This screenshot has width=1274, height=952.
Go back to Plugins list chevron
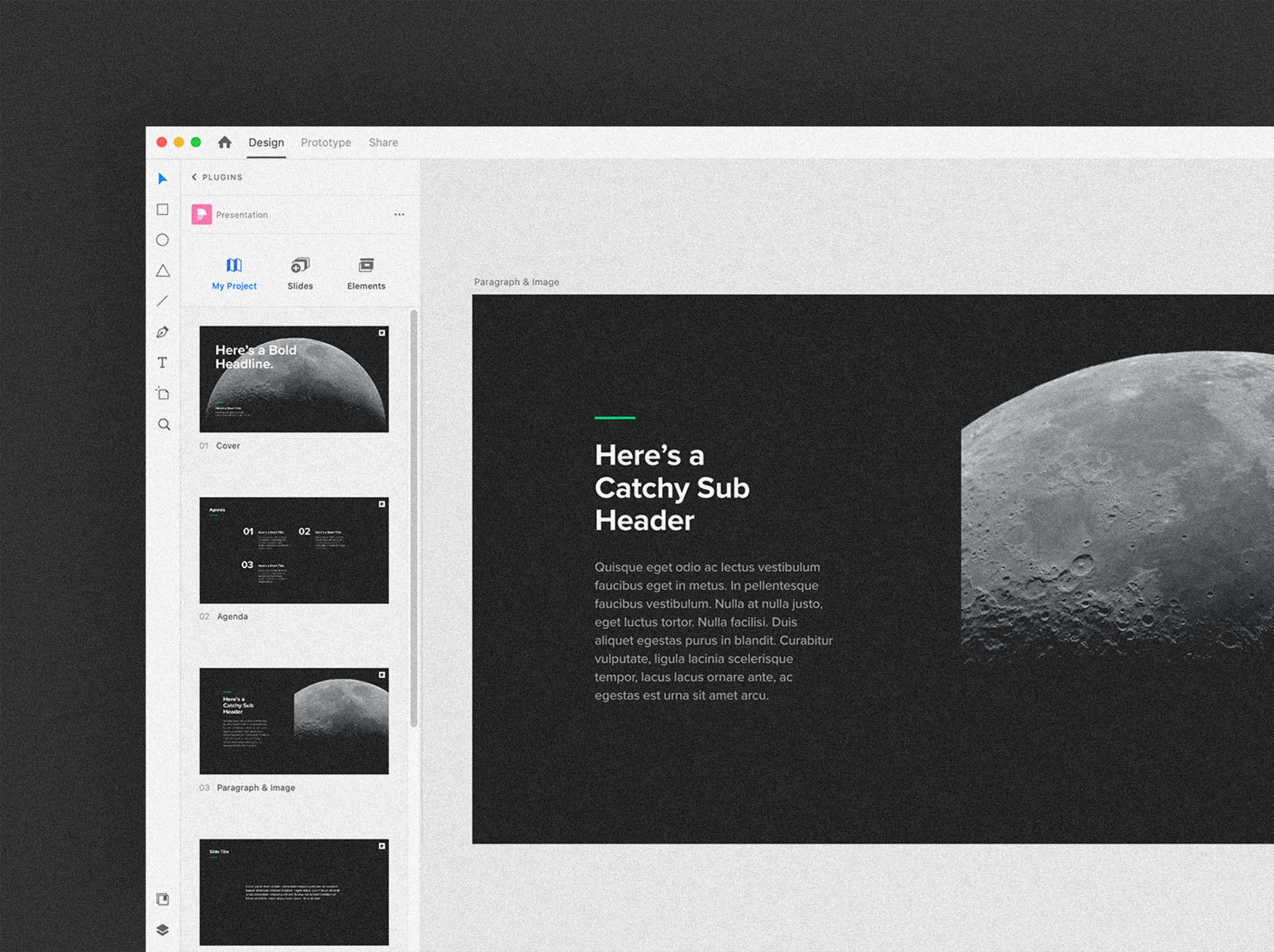(x=194, y=177)
